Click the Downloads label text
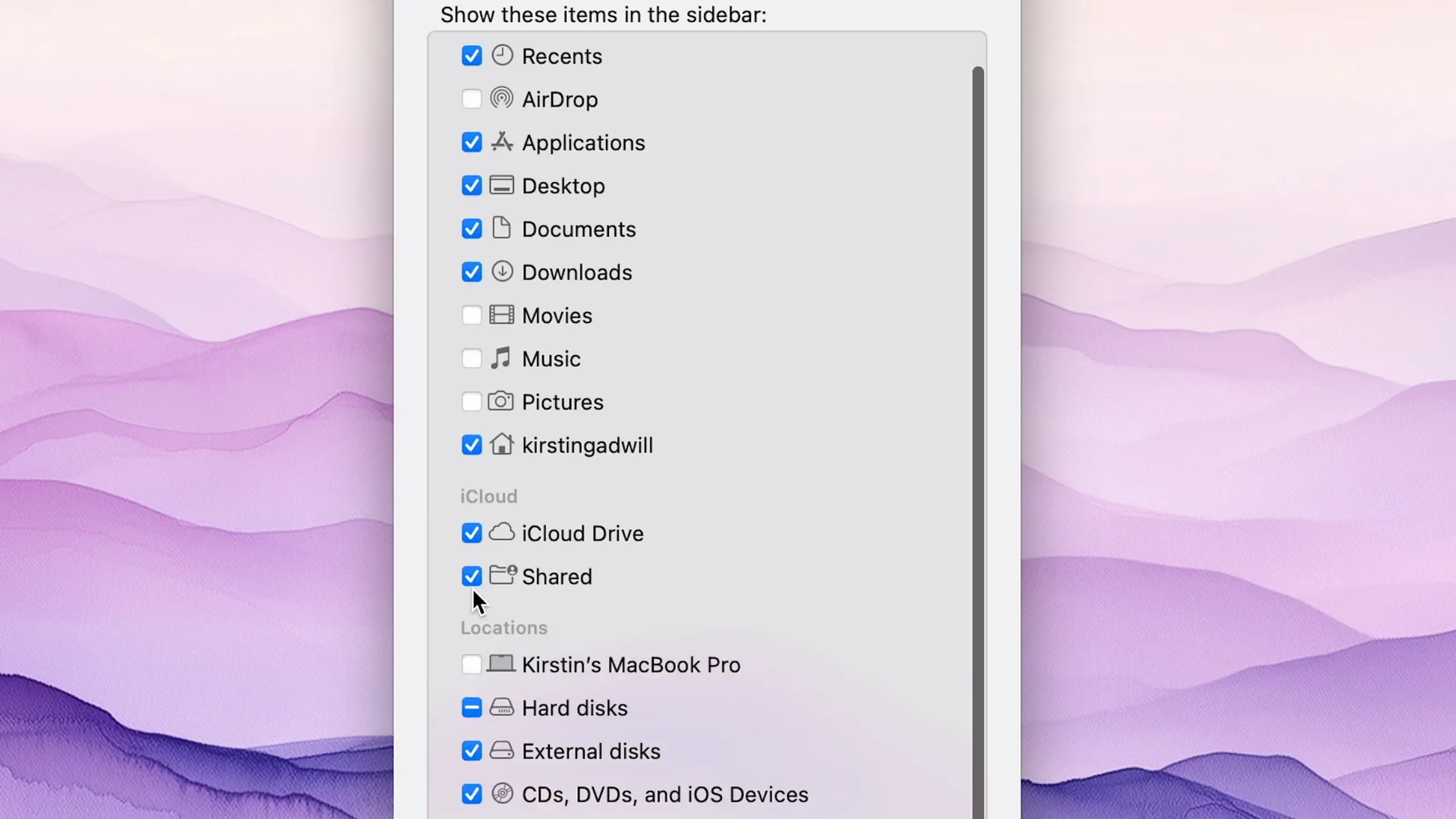The image size is (1456, 819). pos(577,272)
